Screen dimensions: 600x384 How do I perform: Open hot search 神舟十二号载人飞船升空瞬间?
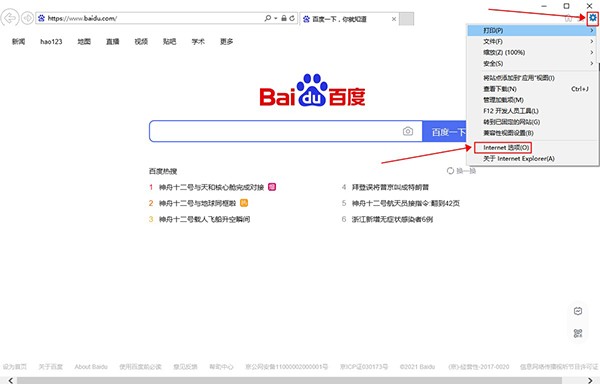point(204,220)
